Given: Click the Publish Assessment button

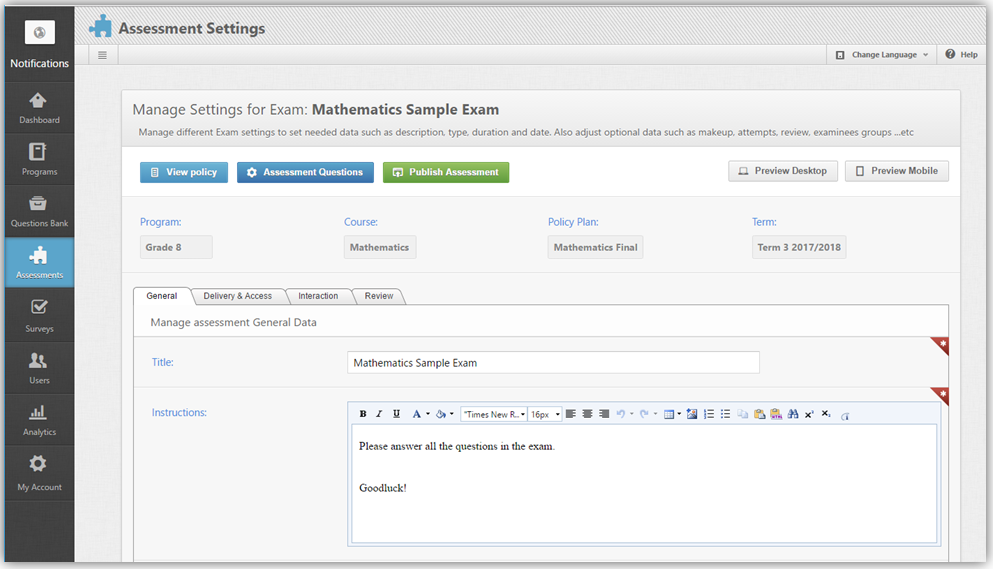Looking at the screenshot, I should click(446, 172).
